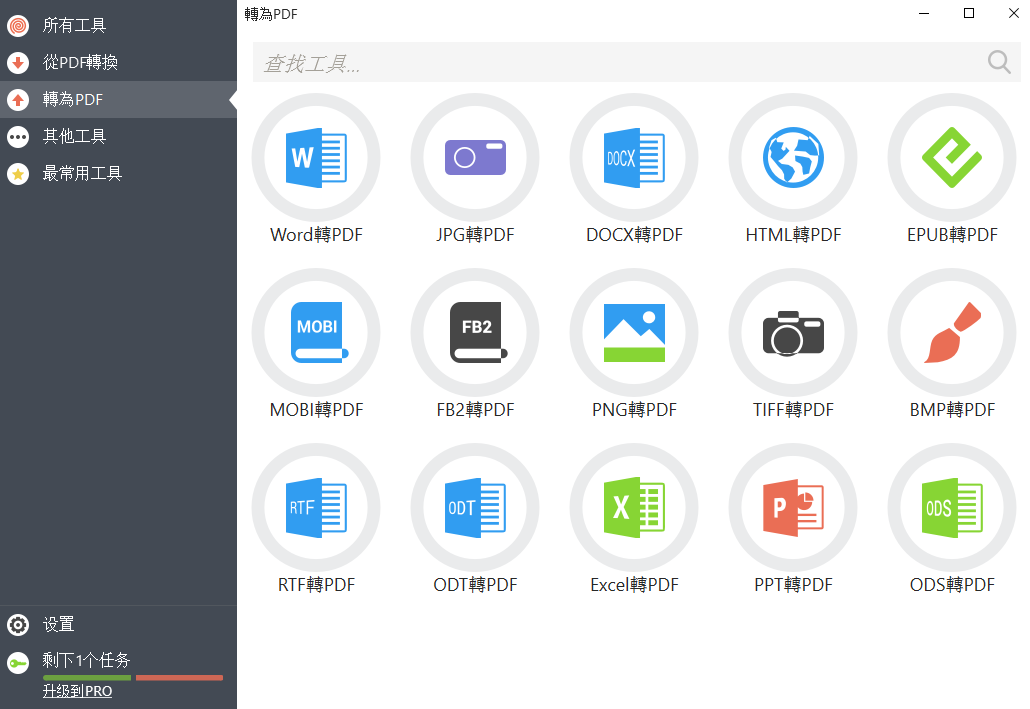Open the 设置 settings entry
1030x709 pixels.
point(118,624)
